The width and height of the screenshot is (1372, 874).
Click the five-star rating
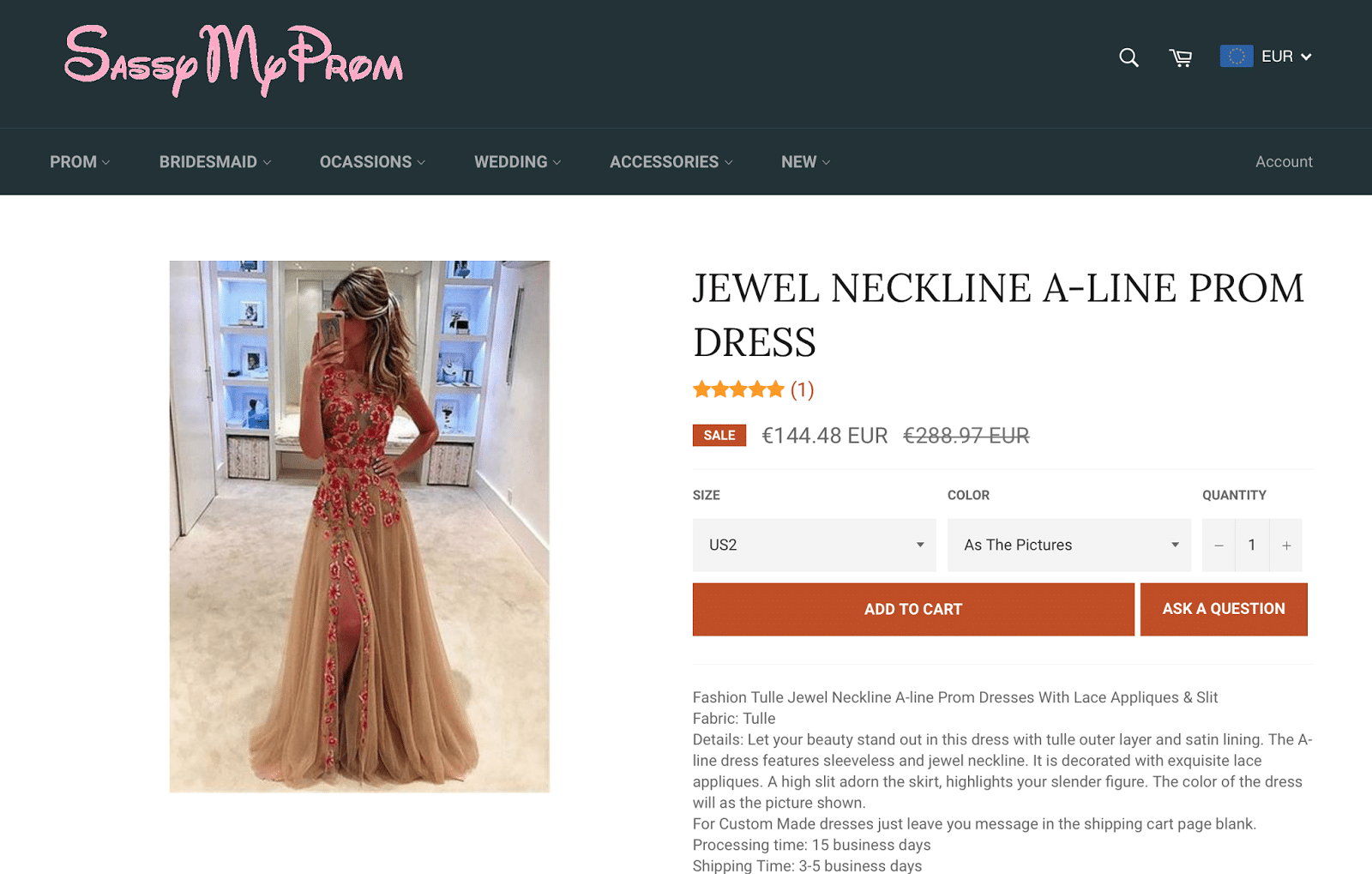[738, 390]
